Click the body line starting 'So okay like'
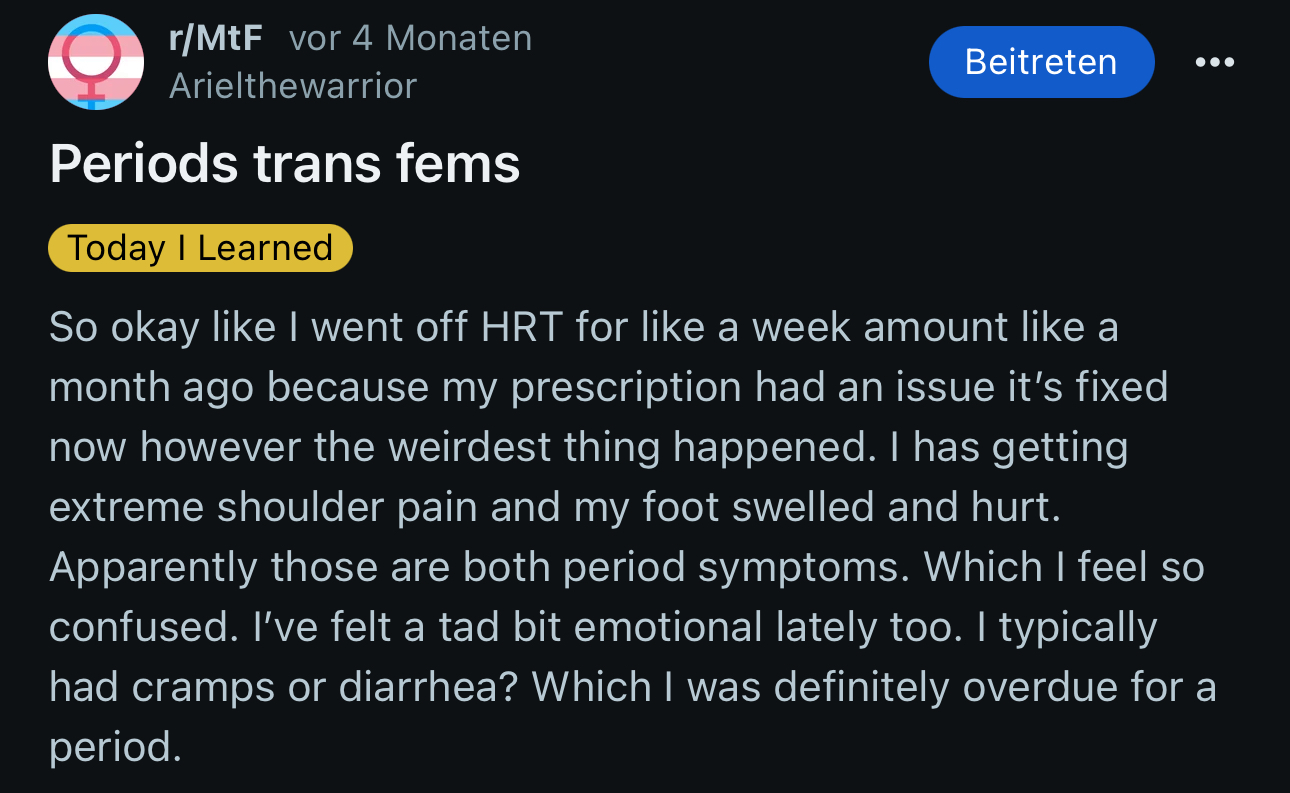Image resolution: width=1290 pixels, height=793 pixels. click(x=584, y=328)
